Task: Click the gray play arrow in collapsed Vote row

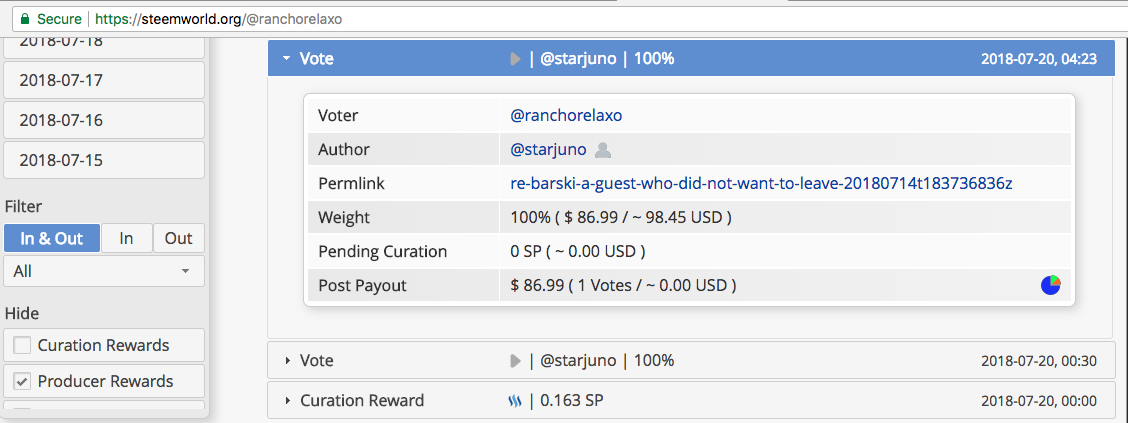Action: pyautogui.click(x=515, y=361)
